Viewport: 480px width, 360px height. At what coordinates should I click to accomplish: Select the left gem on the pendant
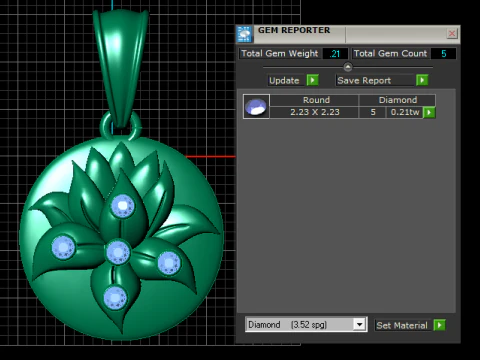pos(63,247)
